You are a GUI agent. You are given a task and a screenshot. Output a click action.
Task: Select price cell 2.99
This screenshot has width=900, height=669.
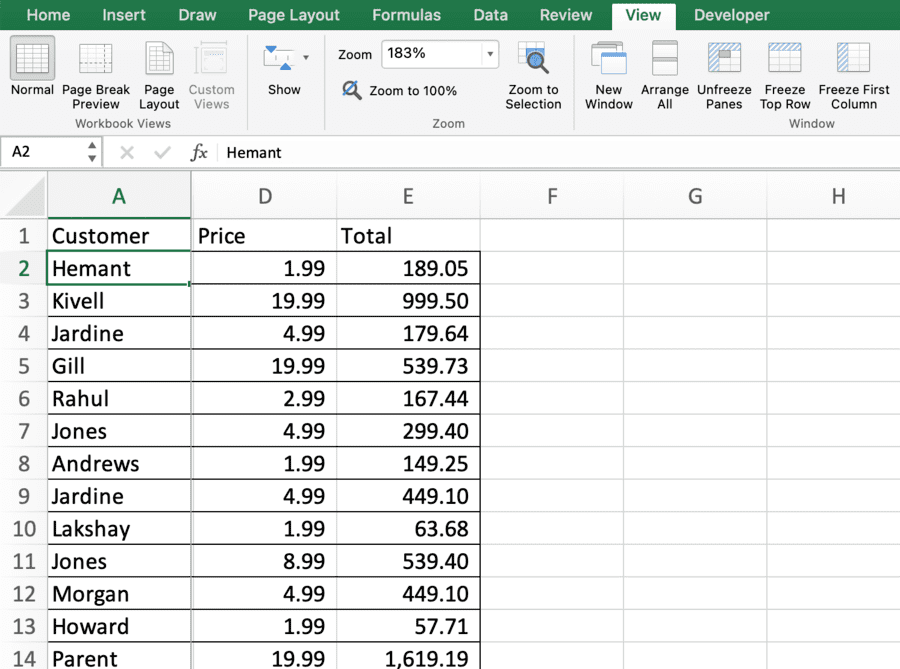264,398
